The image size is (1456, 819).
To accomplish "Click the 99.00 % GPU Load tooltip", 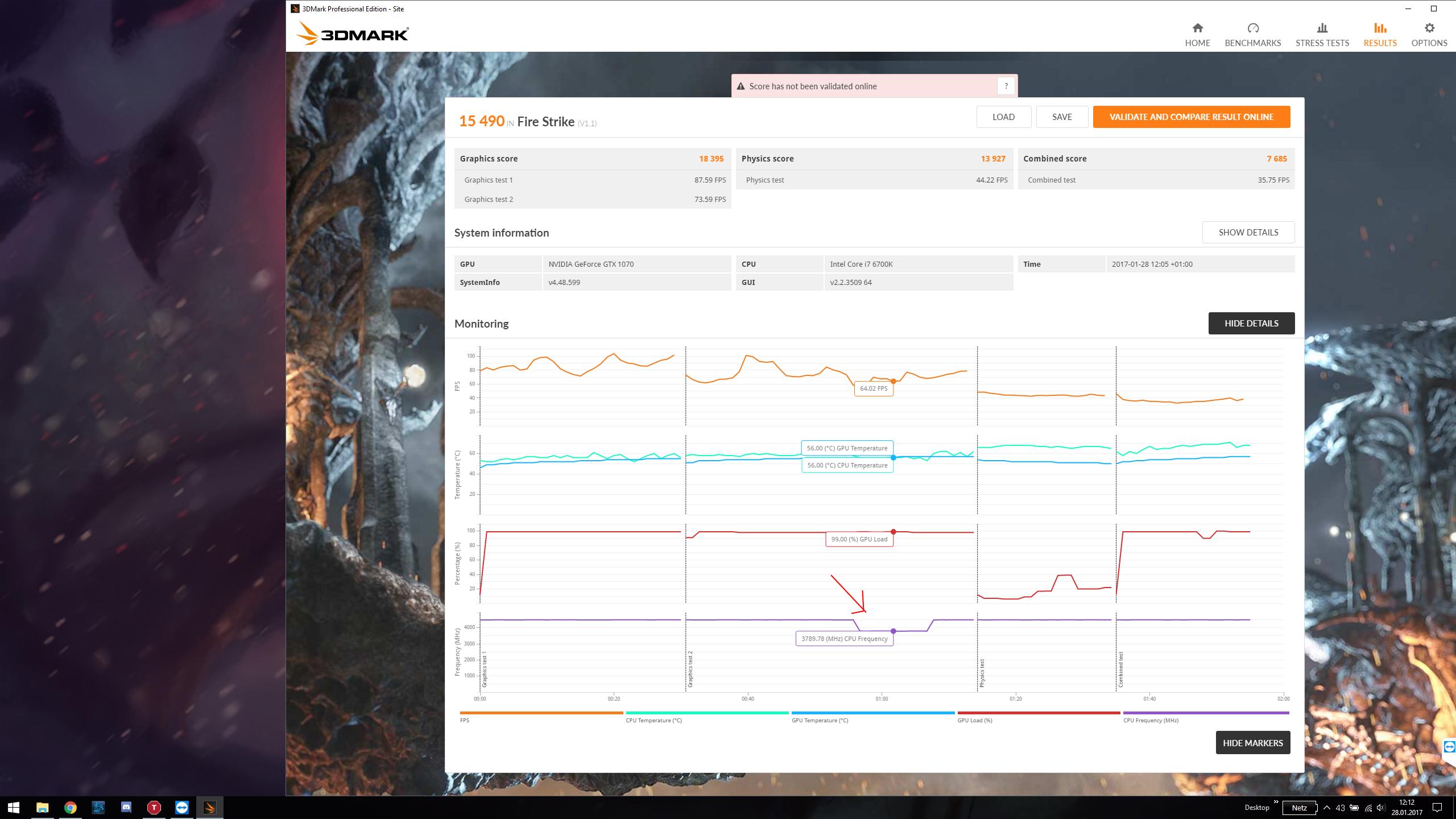I will [x=859, y=539].
